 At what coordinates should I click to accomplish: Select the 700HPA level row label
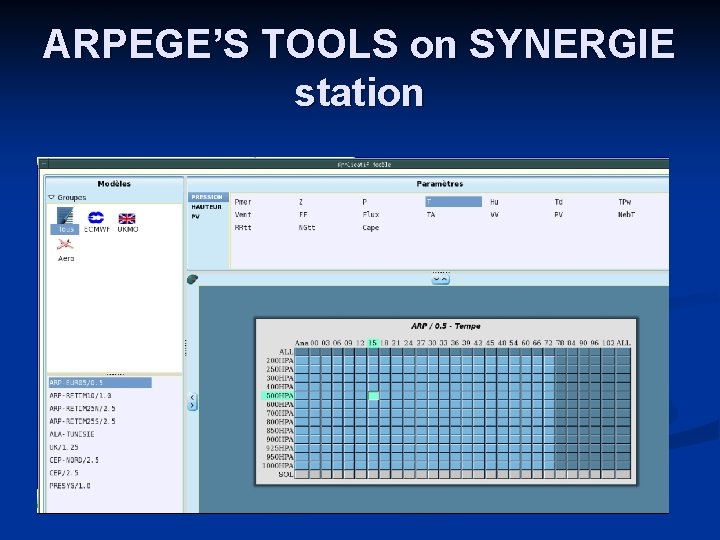pos(280,413)
